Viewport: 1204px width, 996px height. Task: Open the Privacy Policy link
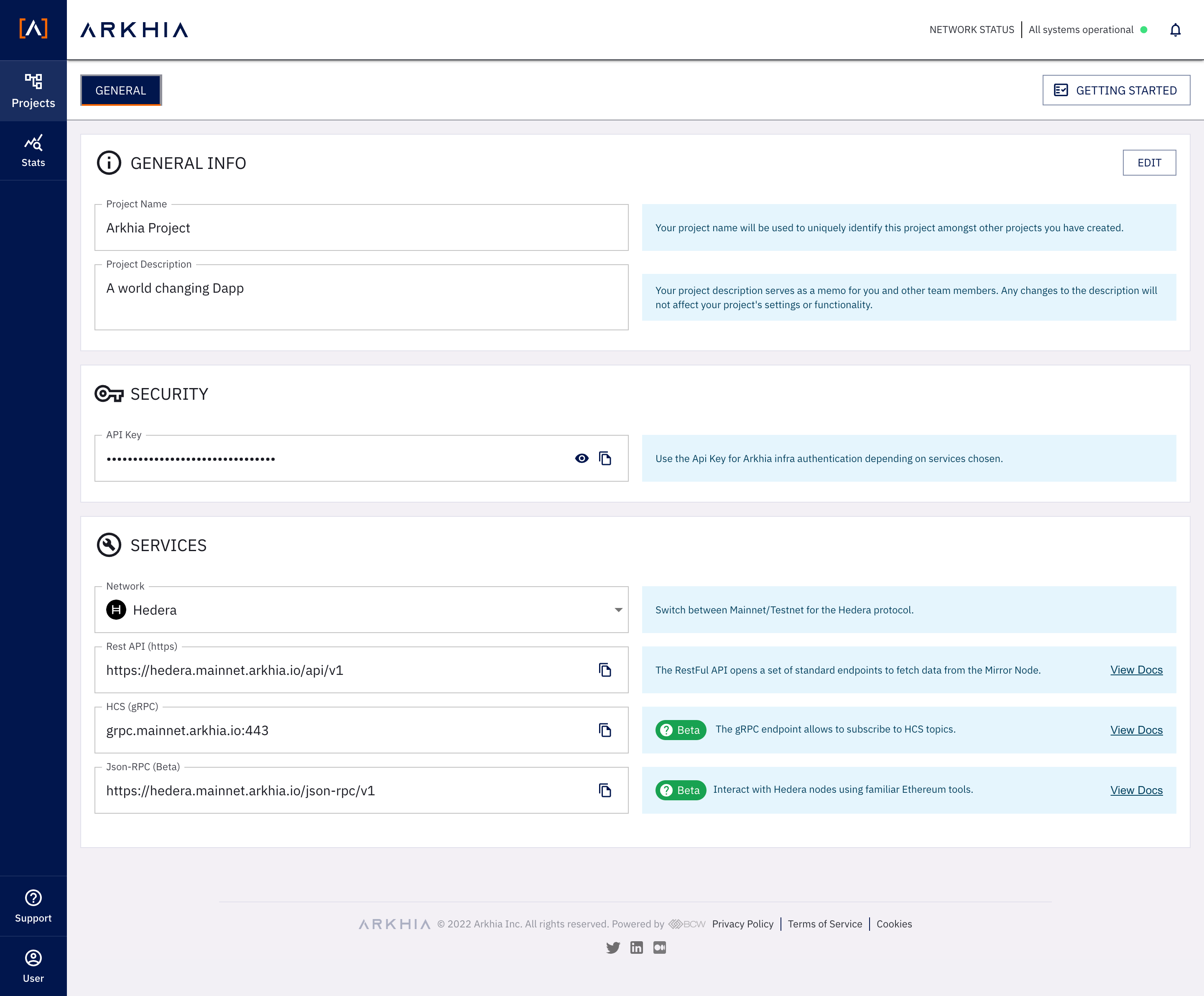coord(742,924)
